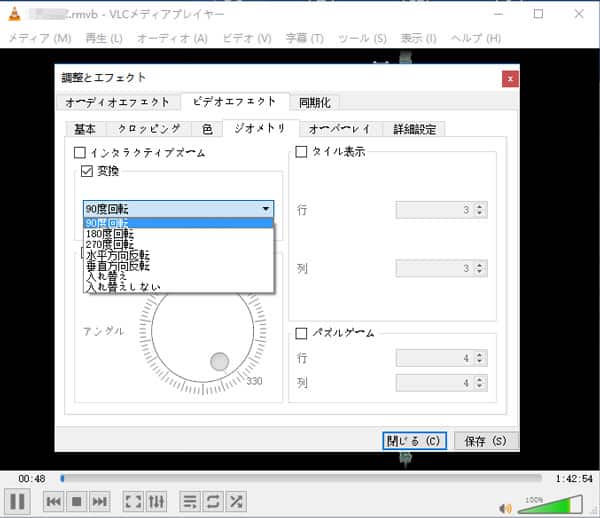This screenshot has width=600, height=518.
Task: Close the 調整とエフェクト dialog with red X
Action: [x=510, y=79]
